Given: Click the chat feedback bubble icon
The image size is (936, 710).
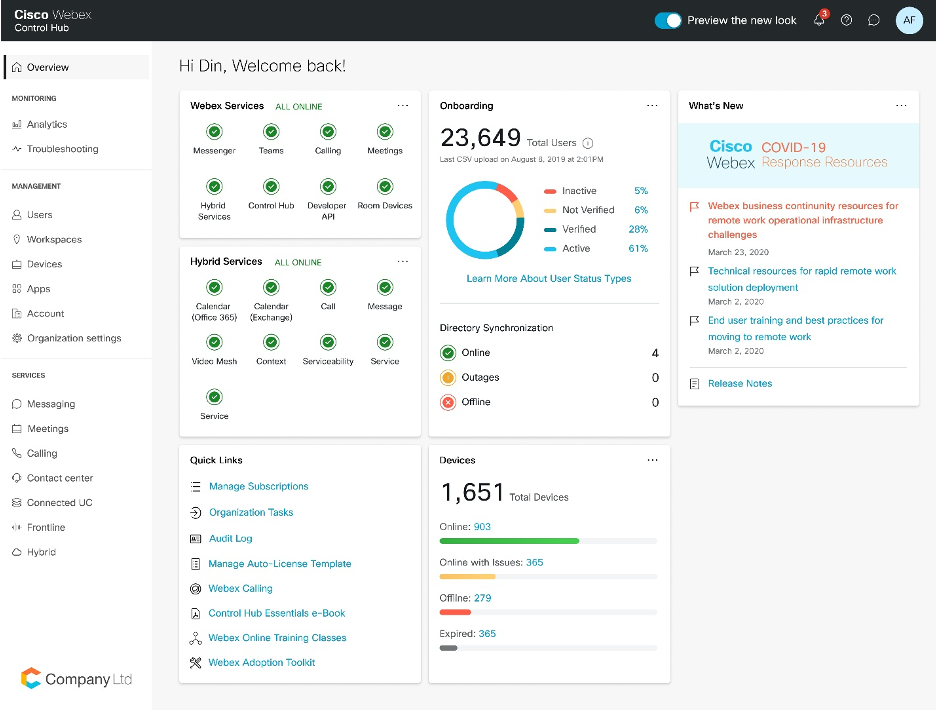Looking at the screenshot, I should point(873,20).
